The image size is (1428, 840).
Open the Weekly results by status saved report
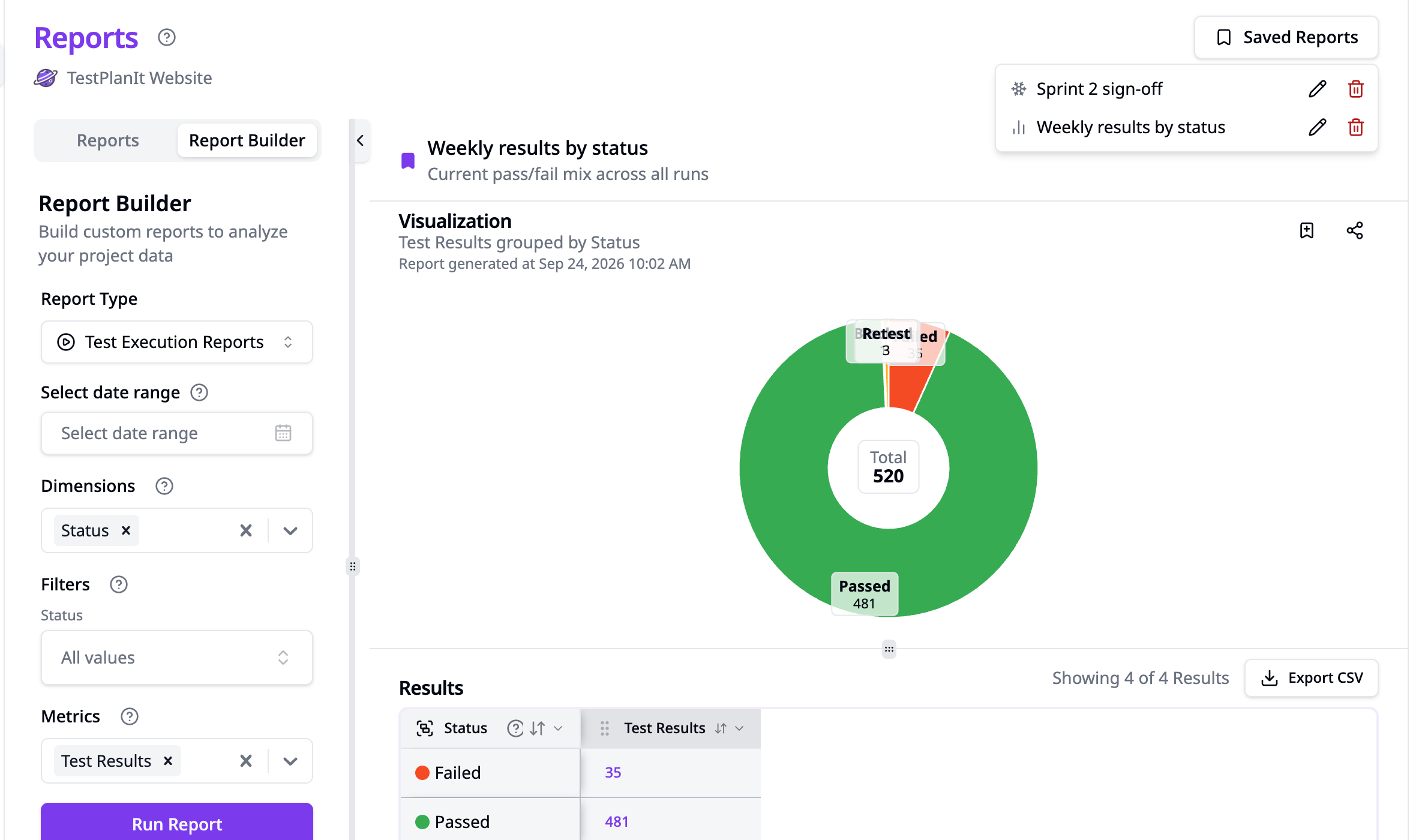1130,127
